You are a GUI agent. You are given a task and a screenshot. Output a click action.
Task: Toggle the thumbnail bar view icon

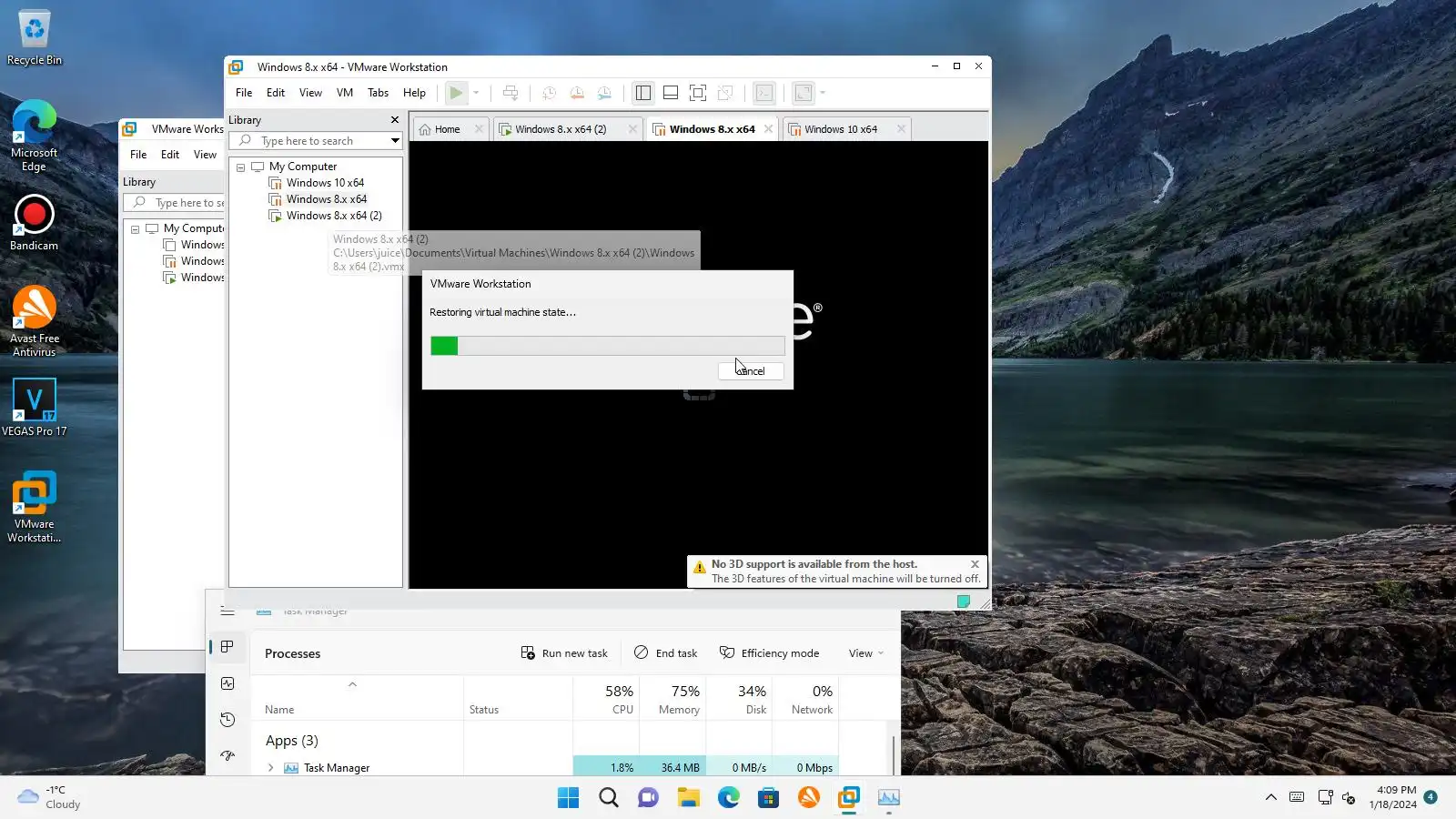click(671, 93)
